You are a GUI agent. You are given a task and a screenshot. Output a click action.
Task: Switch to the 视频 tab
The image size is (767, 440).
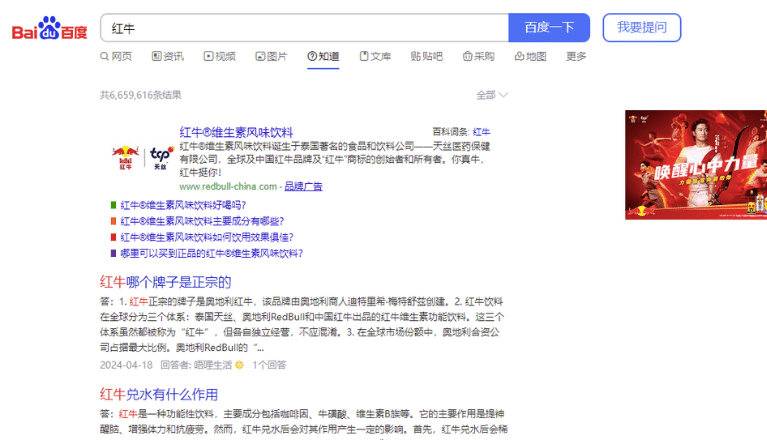(x=220, y=56)
